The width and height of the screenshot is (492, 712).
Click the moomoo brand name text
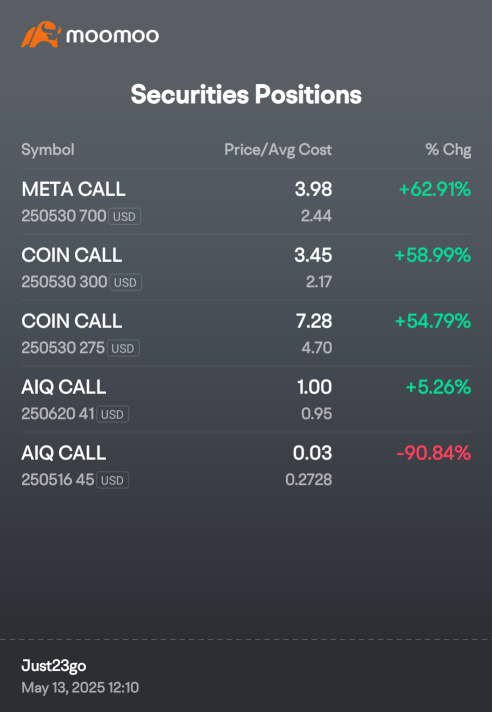[113, 35]
